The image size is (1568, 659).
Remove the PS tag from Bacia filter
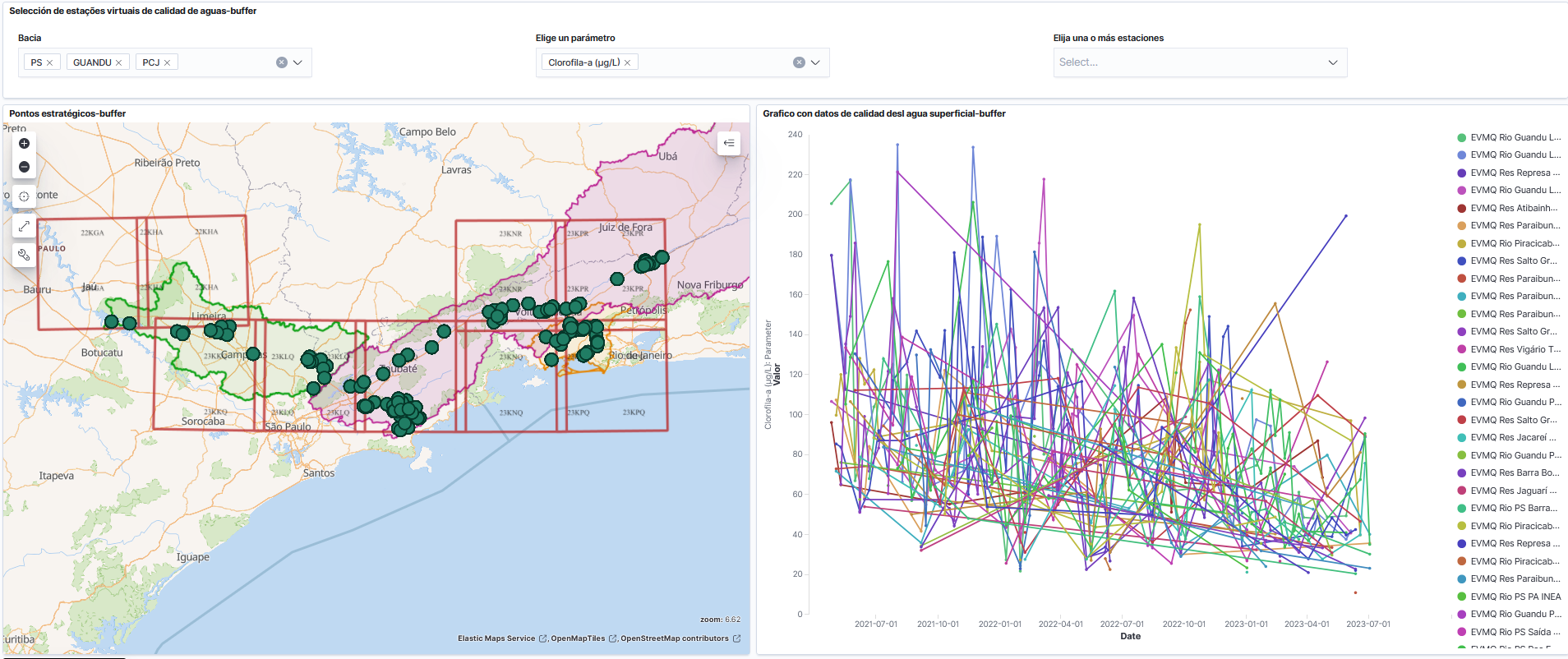click(x=50, y=62)
